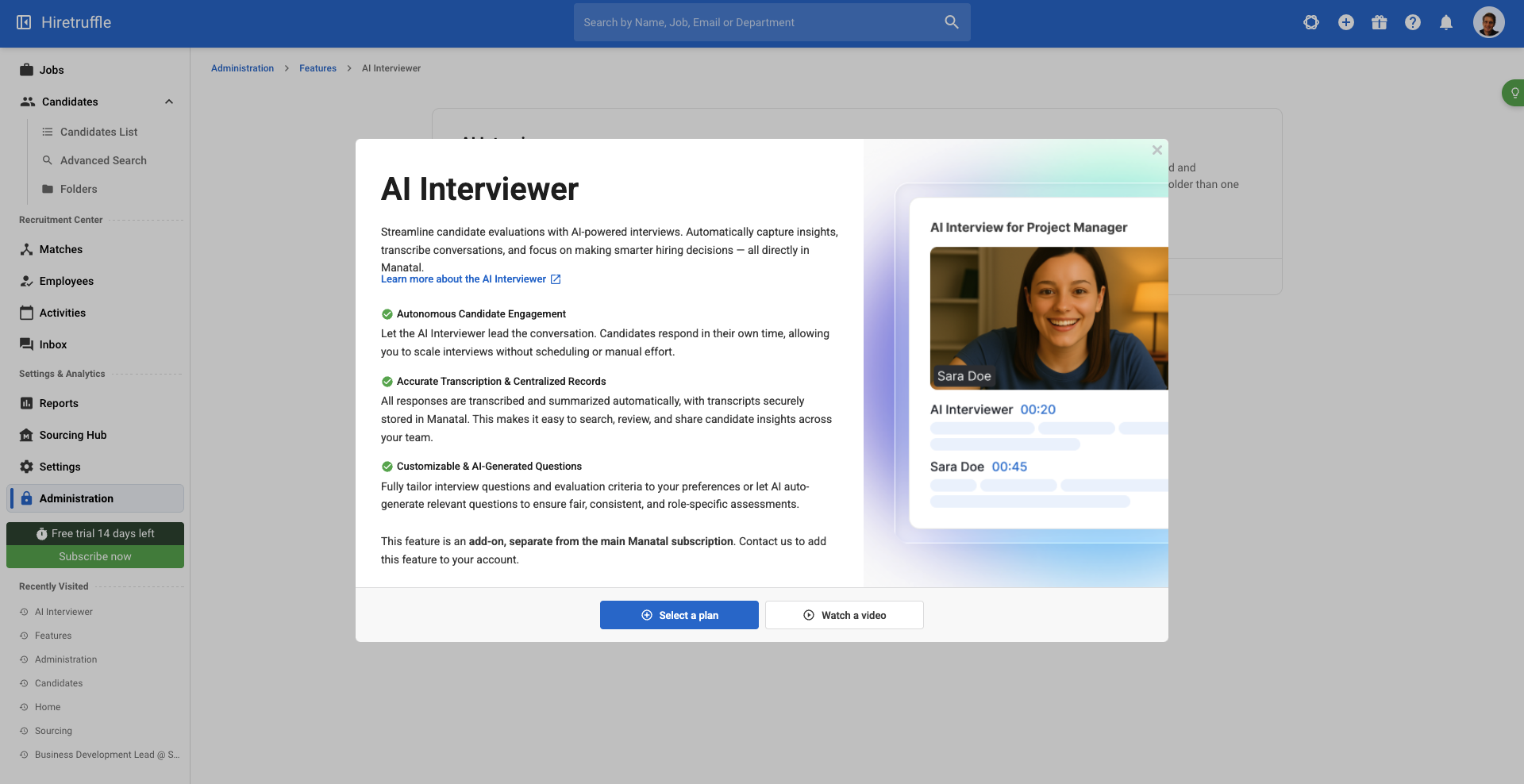Click the Sara Doe interview thumbnail
Viewport: 1524px width, 784px height.
[1049, 318]
